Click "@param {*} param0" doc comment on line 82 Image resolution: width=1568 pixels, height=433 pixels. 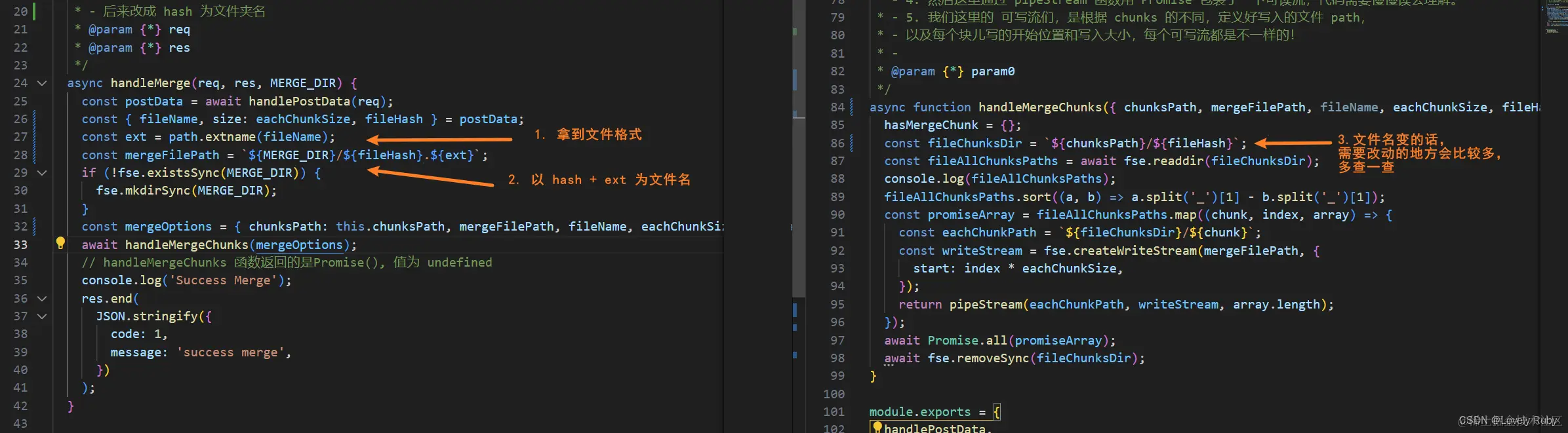953,71
